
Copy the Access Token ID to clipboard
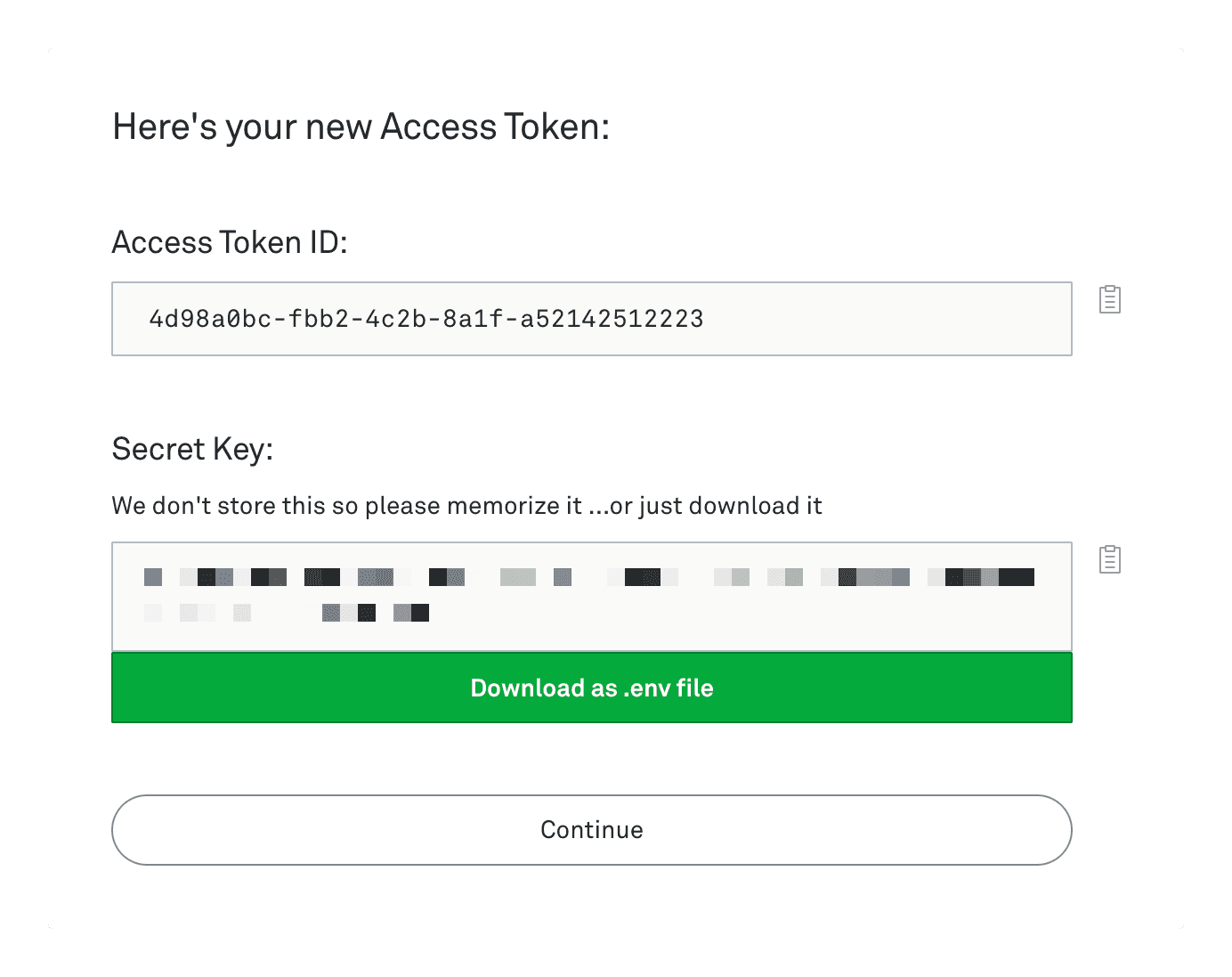[x=1109, y=299]
